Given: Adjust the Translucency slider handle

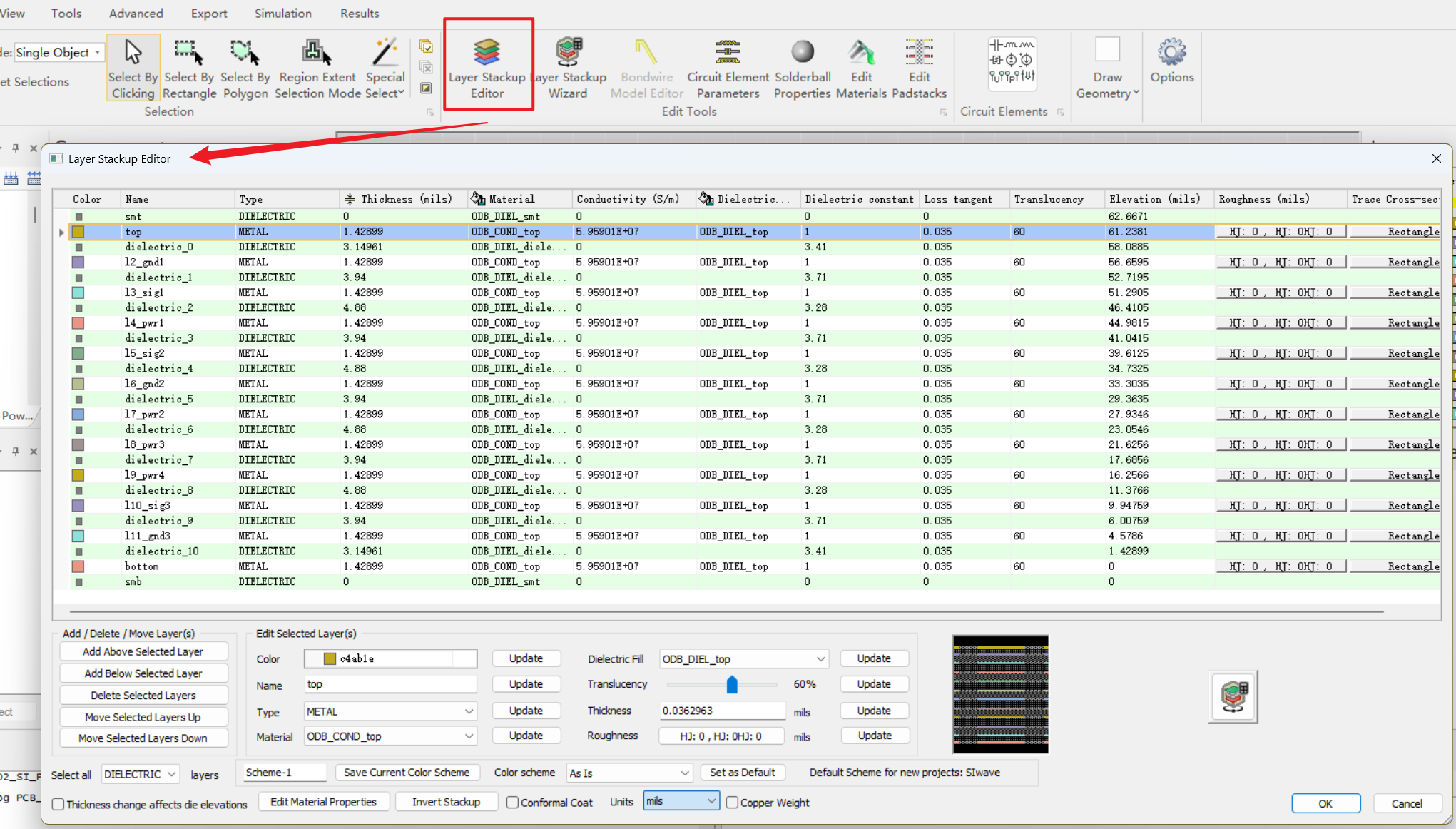Looking at the screenshot, I should [x=732, y=685].
